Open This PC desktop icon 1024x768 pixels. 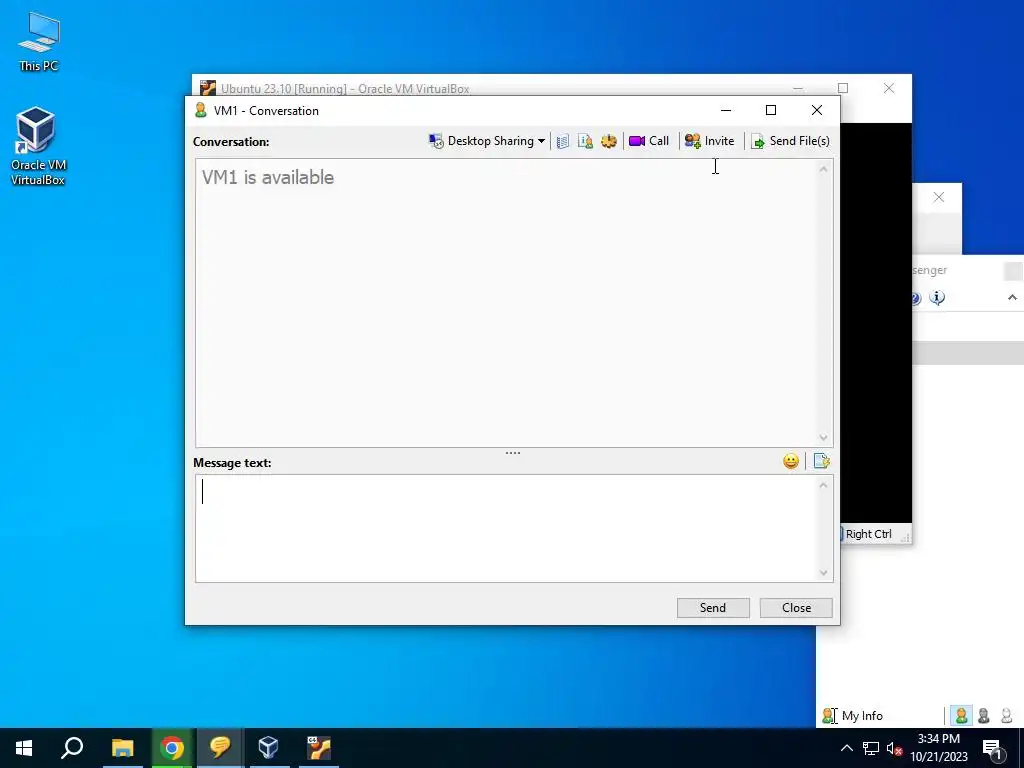coord(39,42)
